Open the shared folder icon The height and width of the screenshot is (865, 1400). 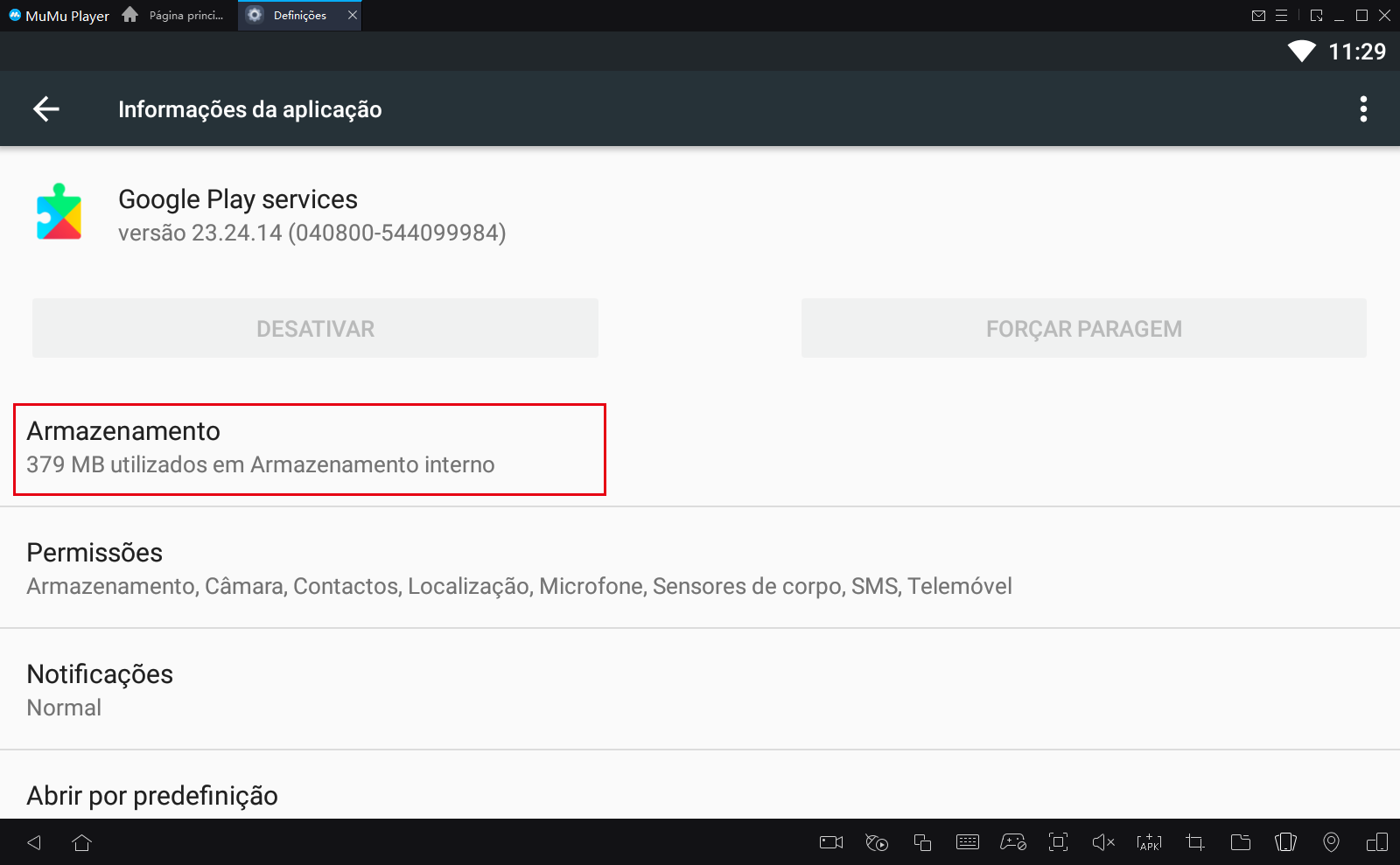(x=1241, y=842)
